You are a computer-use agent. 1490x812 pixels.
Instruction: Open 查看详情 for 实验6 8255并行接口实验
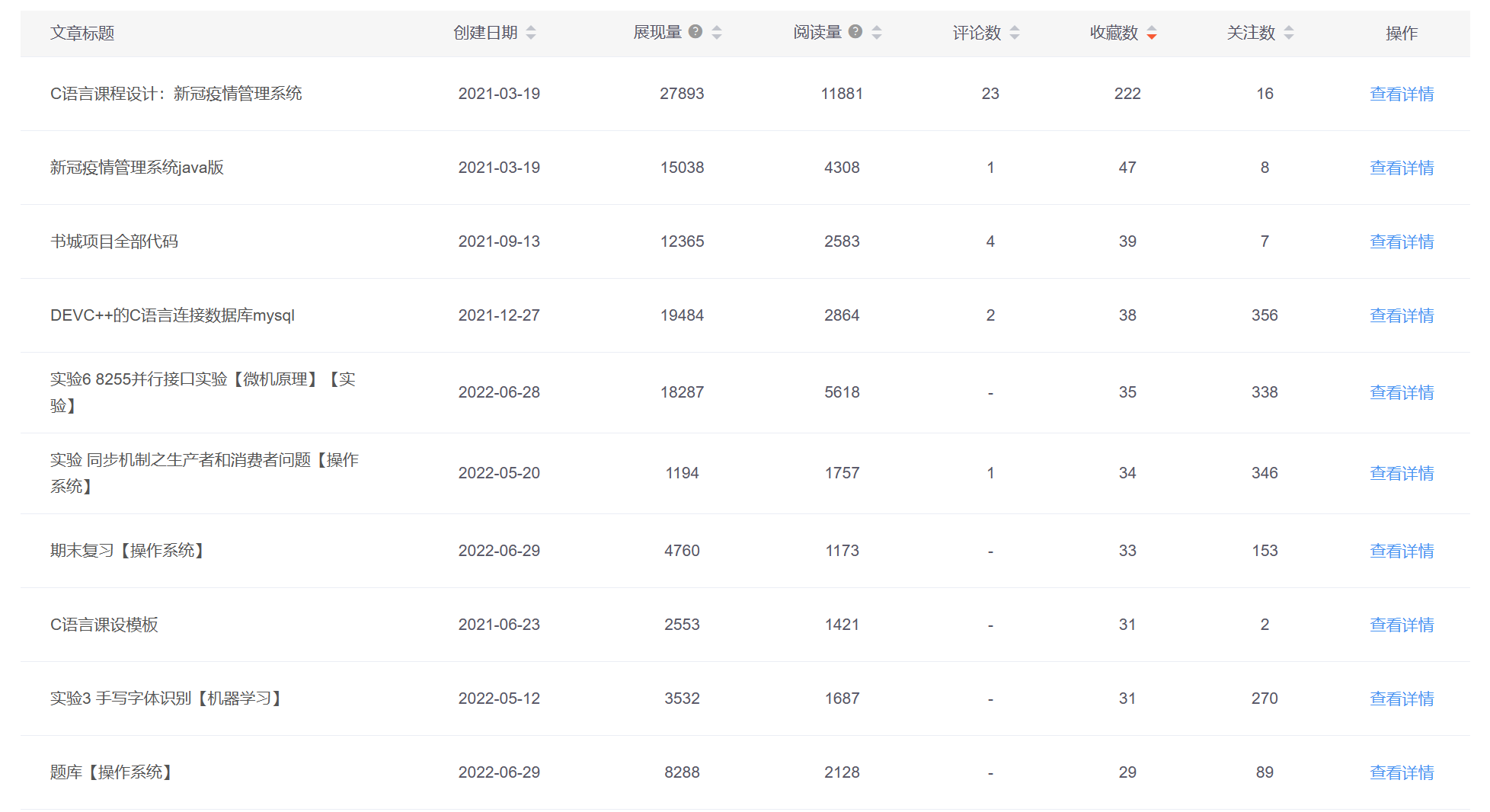point(1402,392)
